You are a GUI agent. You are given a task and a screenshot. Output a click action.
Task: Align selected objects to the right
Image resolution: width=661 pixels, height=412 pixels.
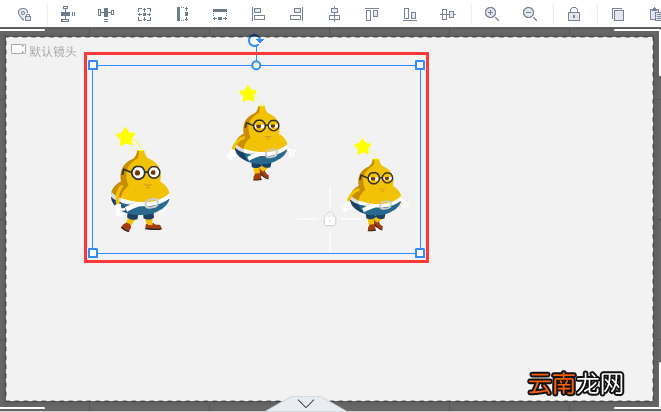coord(296,14)
